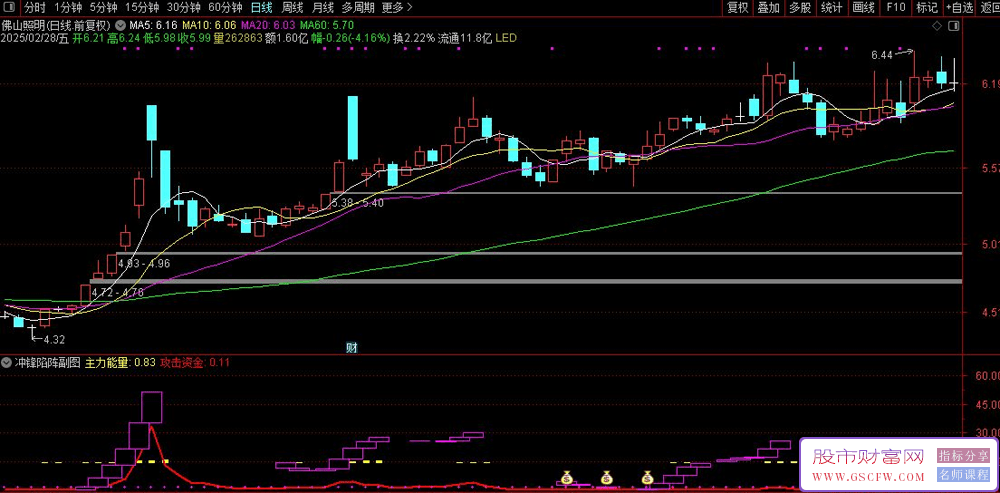Screen dimensions: 1000x493
Task: Open the 多股 multi-stock button
Action: tap(800, 8)
